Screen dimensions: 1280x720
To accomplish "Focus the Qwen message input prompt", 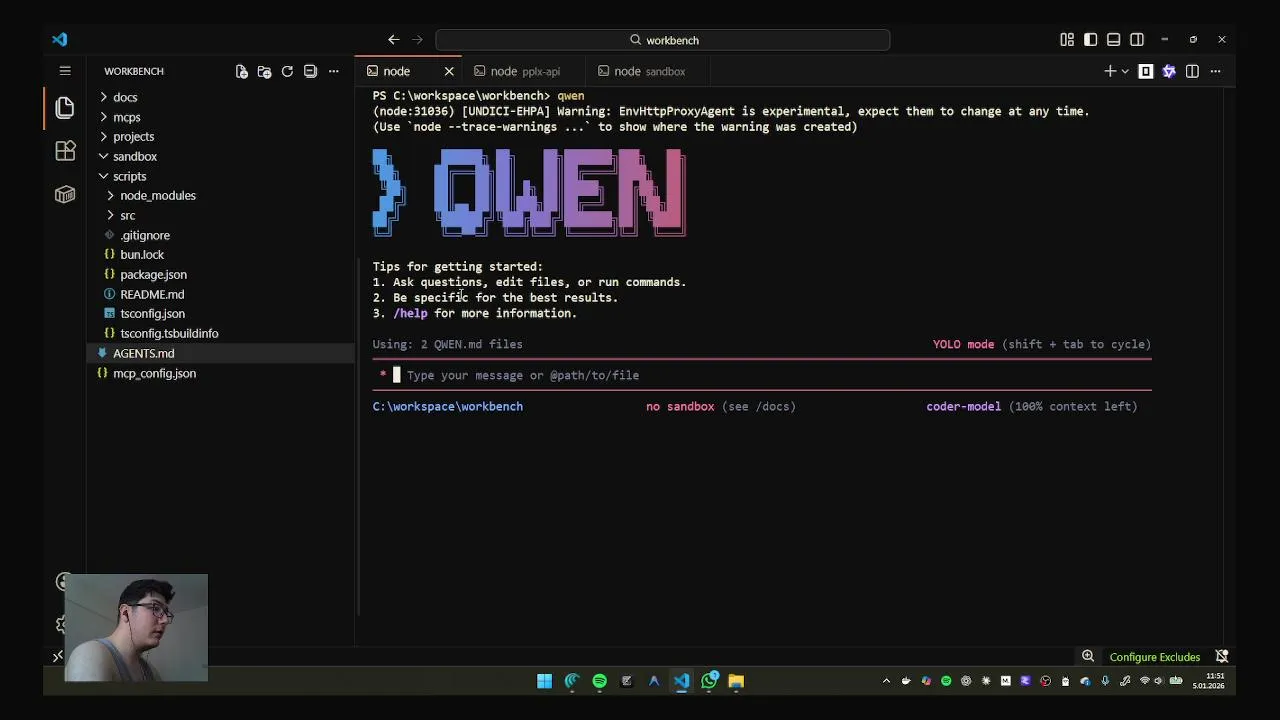I will pos(762,375).
